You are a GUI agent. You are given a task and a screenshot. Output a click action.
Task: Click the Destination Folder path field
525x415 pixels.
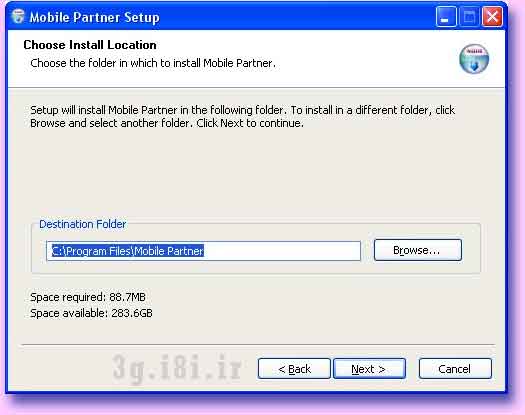(204, 251)
